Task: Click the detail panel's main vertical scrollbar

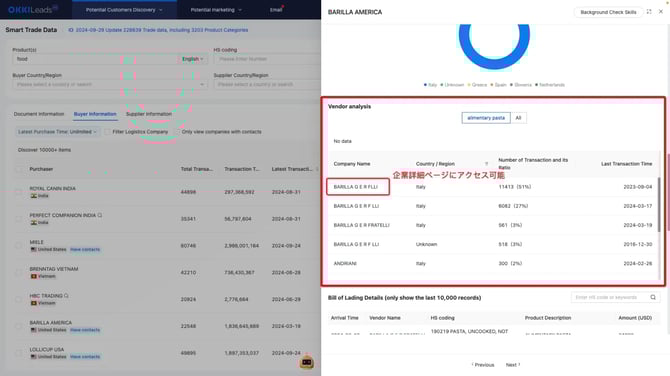Action: pos(668,192)
